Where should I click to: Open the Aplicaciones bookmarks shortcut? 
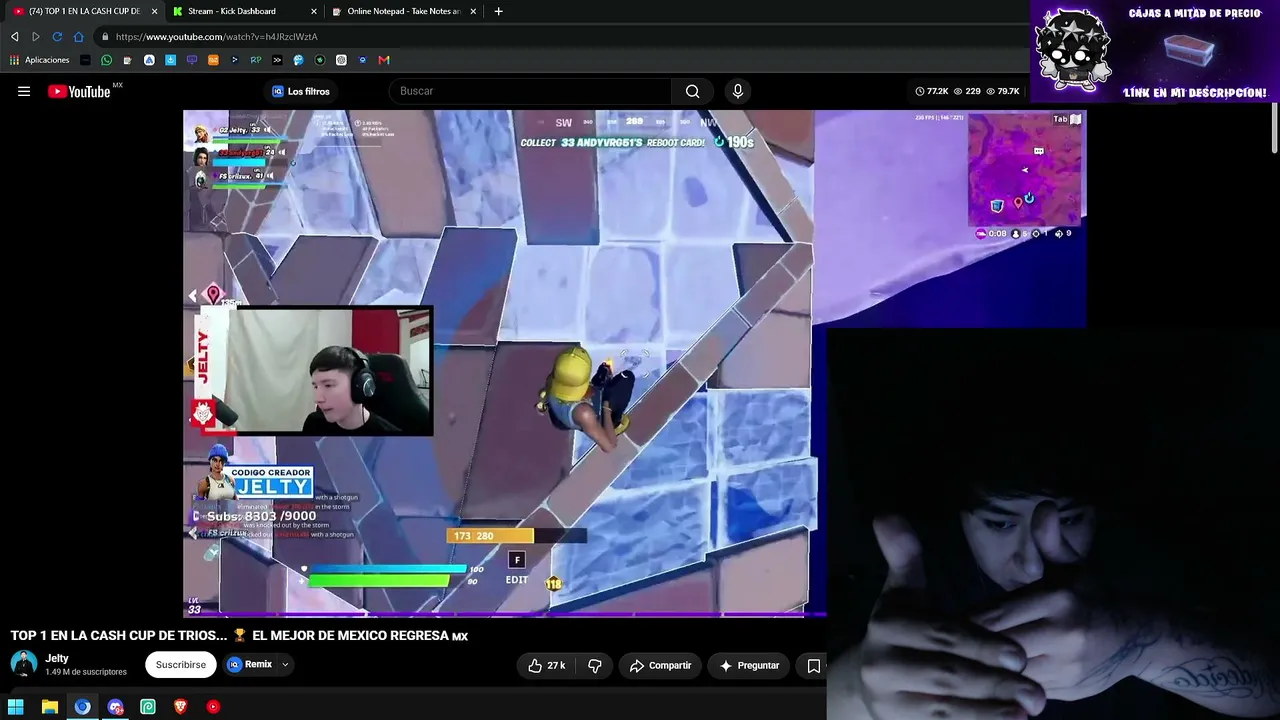[40, 60]
